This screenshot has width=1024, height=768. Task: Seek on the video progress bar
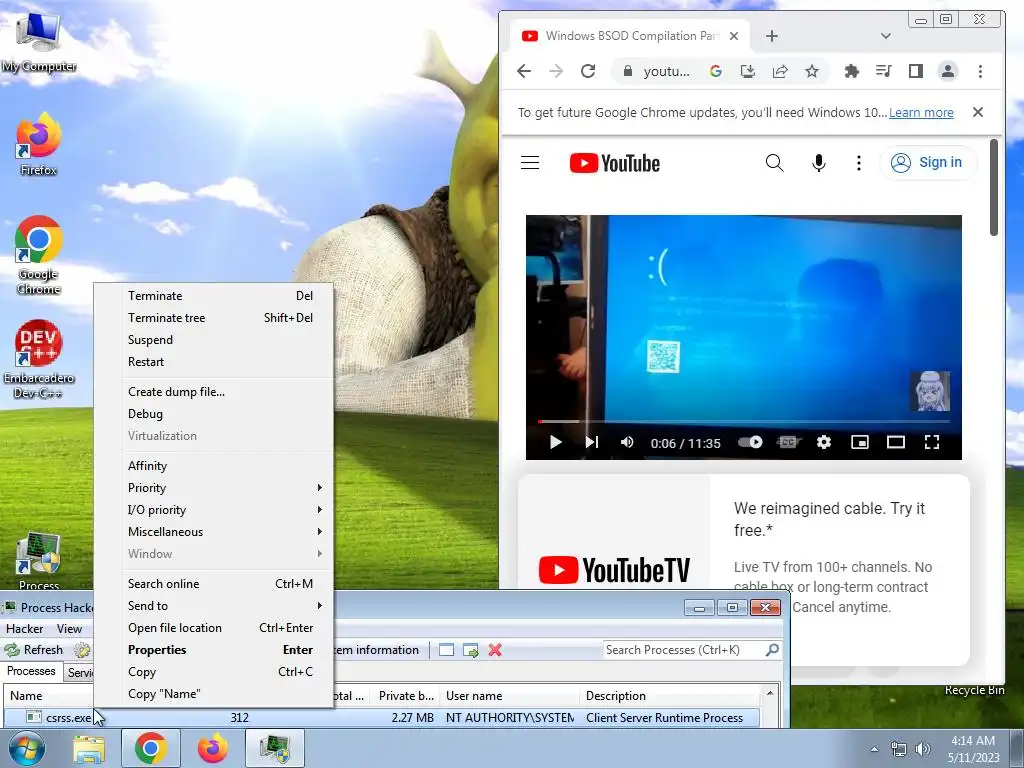click(x=744, y=422)
